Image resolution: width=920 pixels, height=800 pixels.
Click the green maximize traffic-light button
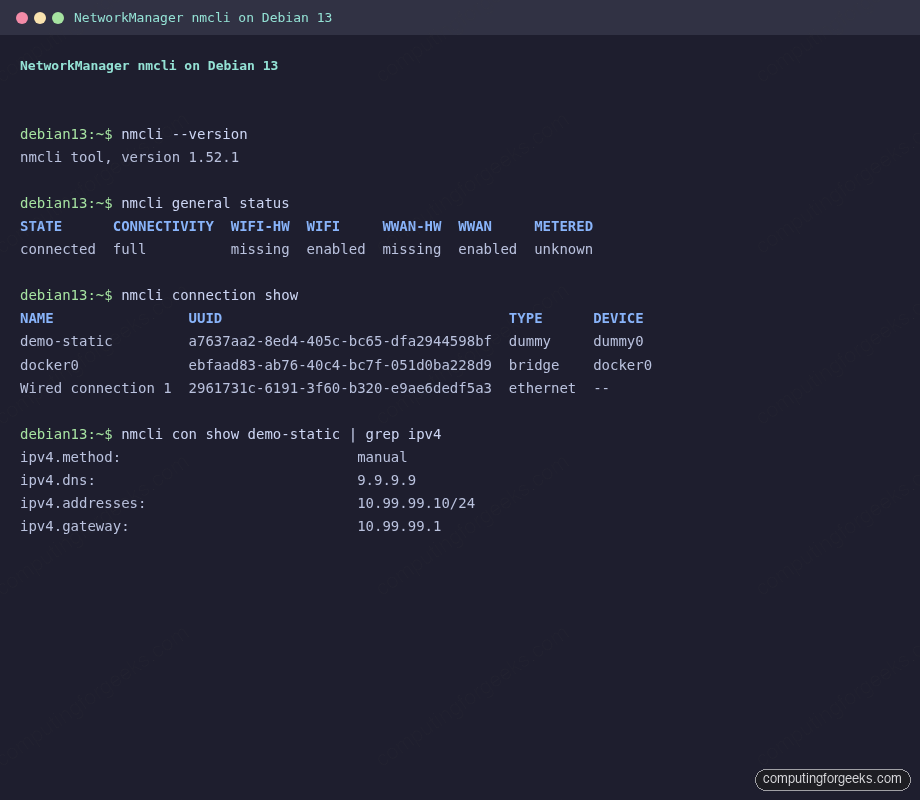point(57,17)
